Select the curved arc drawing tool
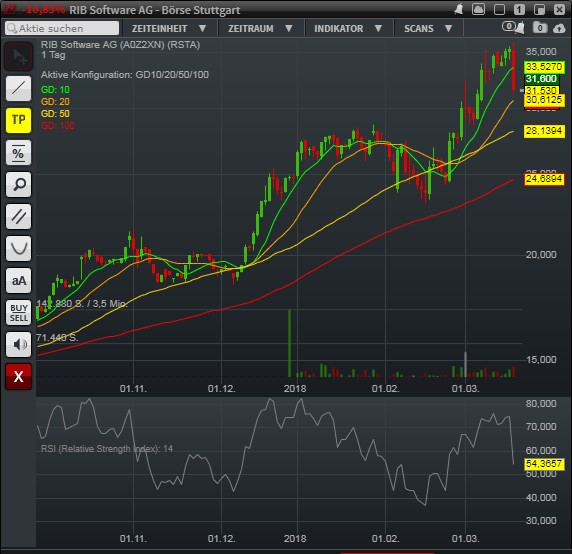572x554 pixels. [19, 249]
